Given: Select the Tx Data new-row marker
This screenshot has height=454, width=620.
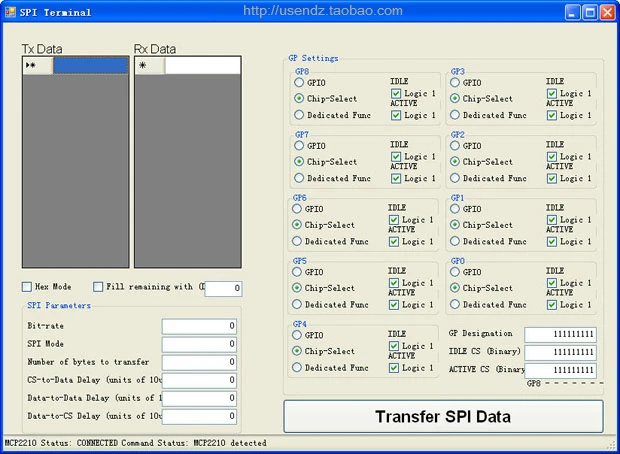Looking at the screenshot, I should [38, 65].
